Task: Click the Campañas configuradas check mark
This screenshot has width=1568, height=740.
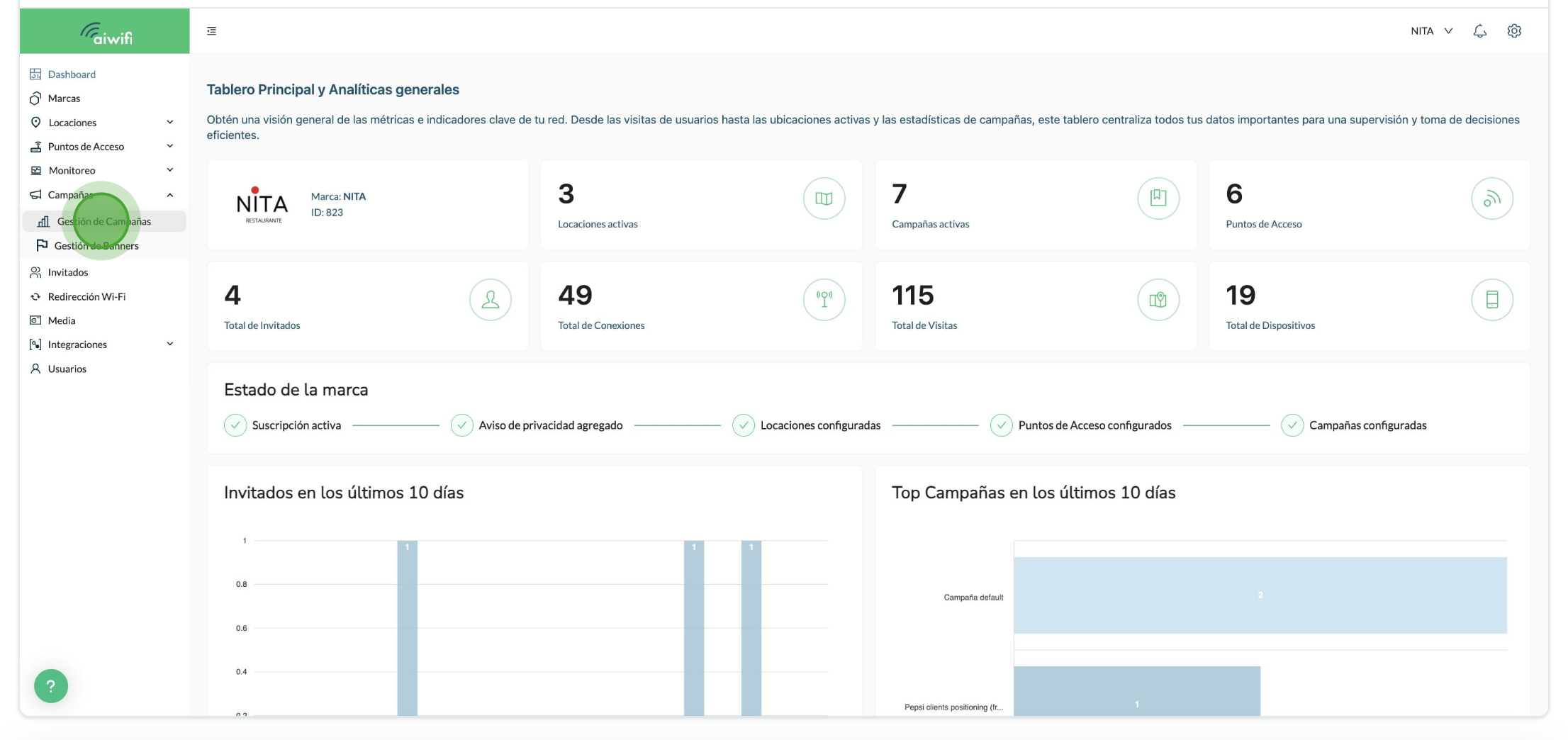Action: pos(1292,425)
